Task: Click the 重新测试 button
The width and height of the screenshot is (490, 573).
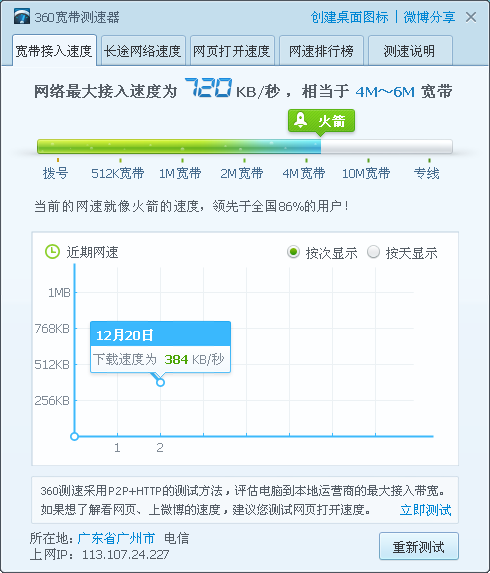Action: tap(419, 546)
